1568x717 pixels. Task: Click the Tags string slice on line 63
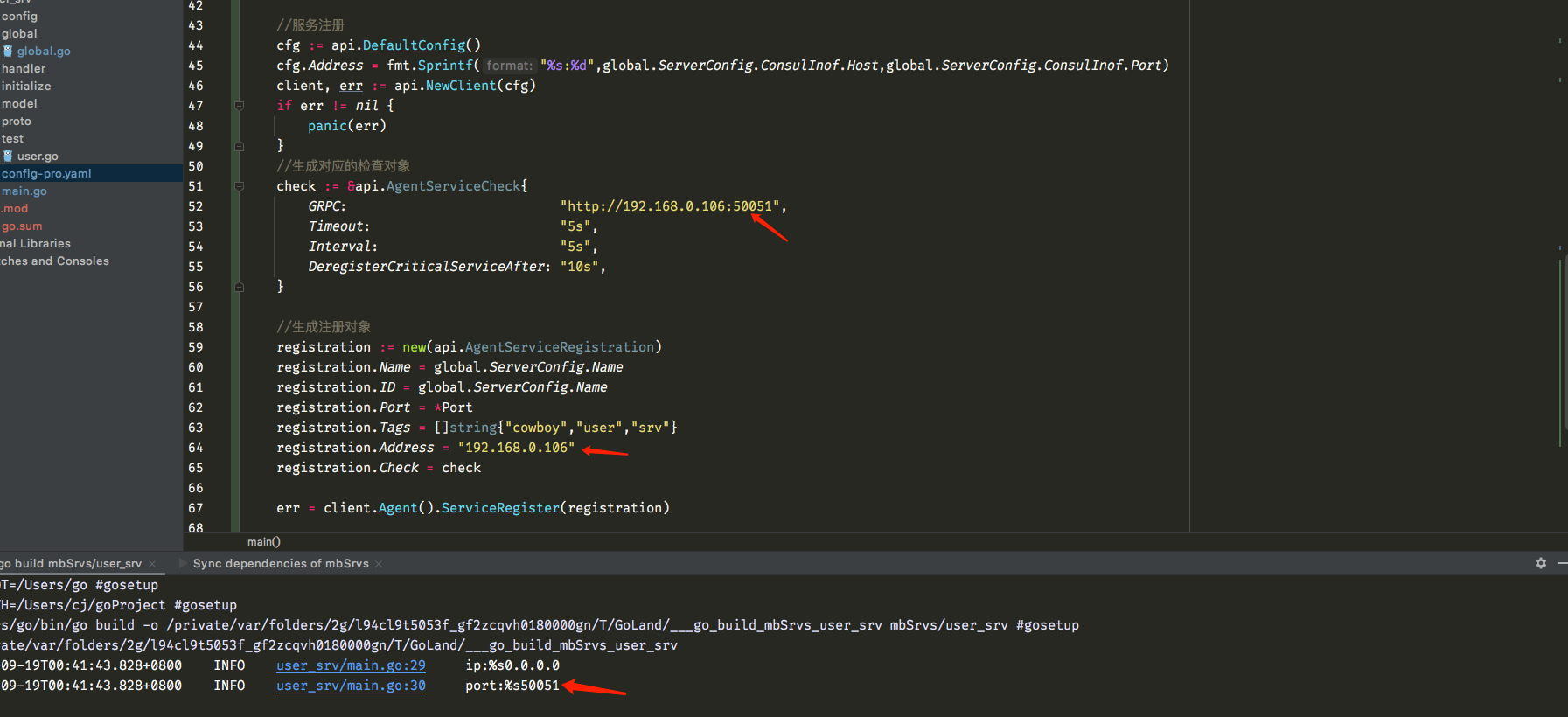555,428
